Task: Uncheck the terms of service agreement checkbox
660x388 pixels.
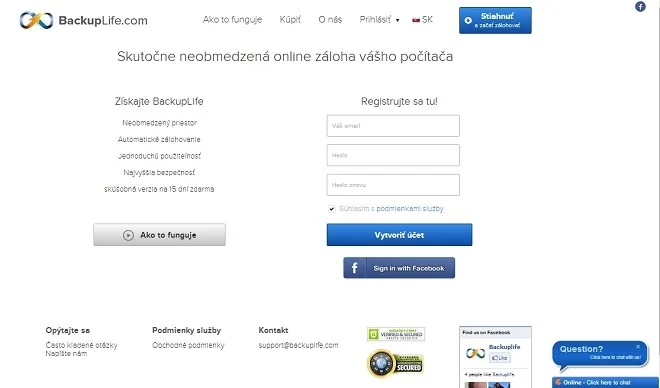Action: pyautogui.click(x=332, y=209)
